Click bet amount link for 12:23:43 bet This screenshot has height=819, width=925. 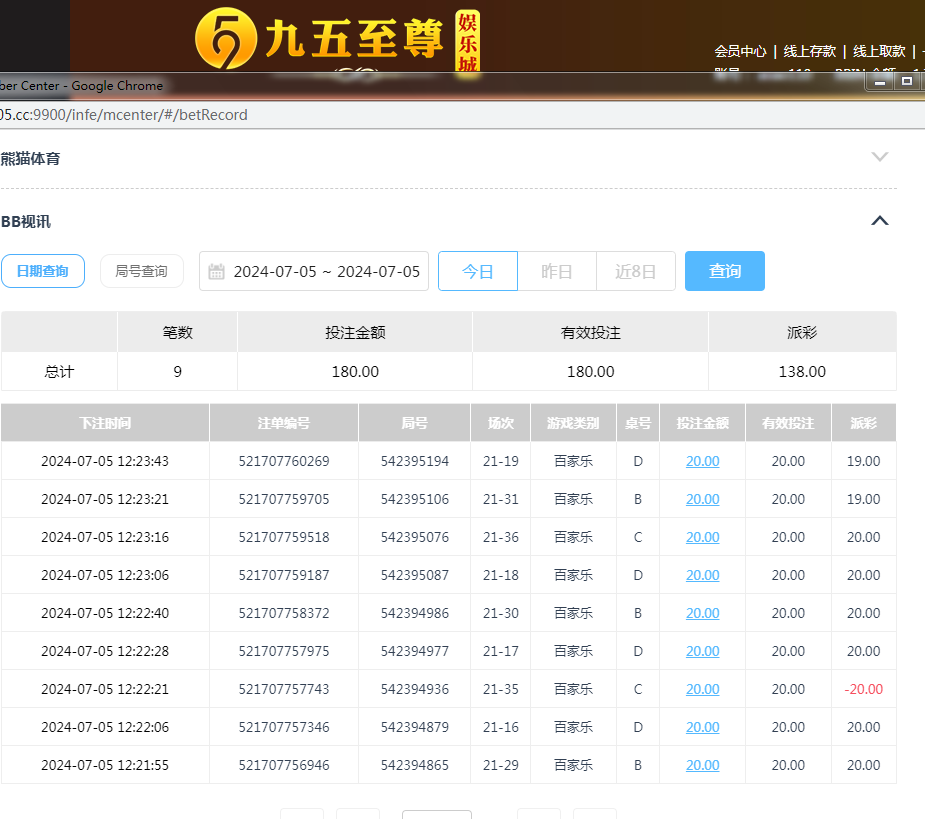(702, 461)
